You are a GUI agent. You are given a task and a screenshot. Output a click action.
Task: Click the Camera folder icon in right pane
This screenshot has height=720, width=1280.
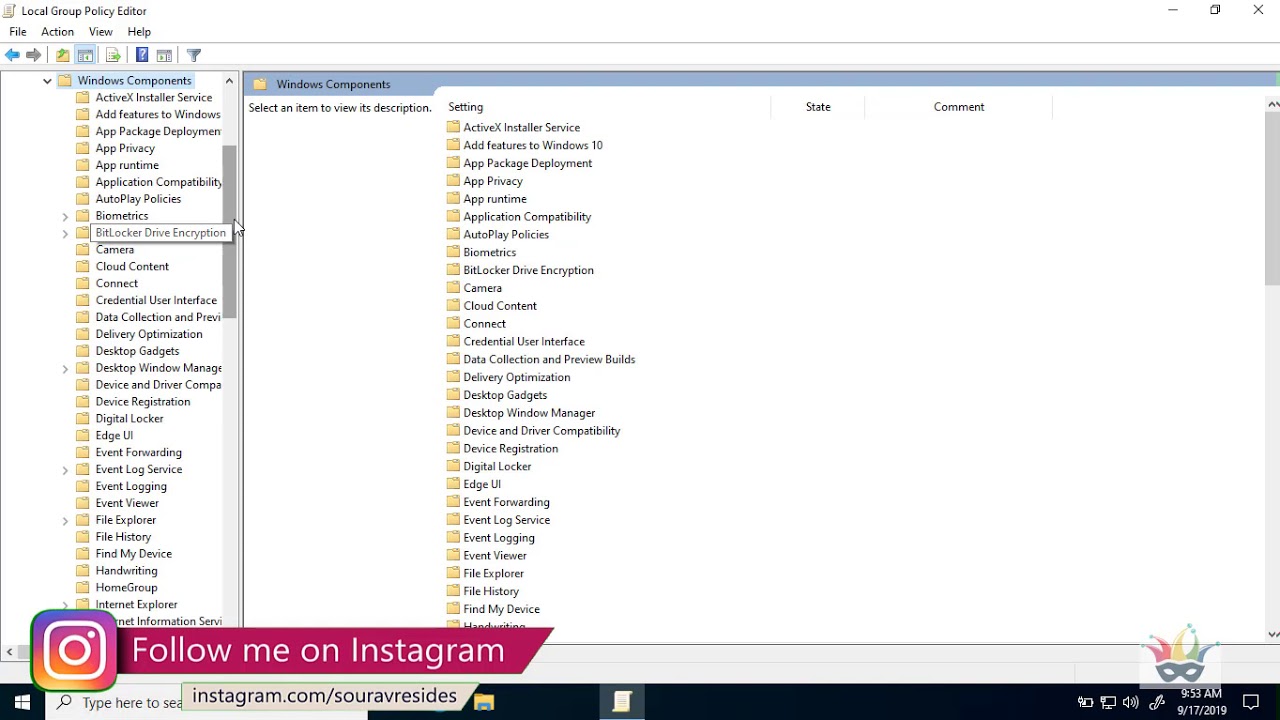tap(453, 287)
